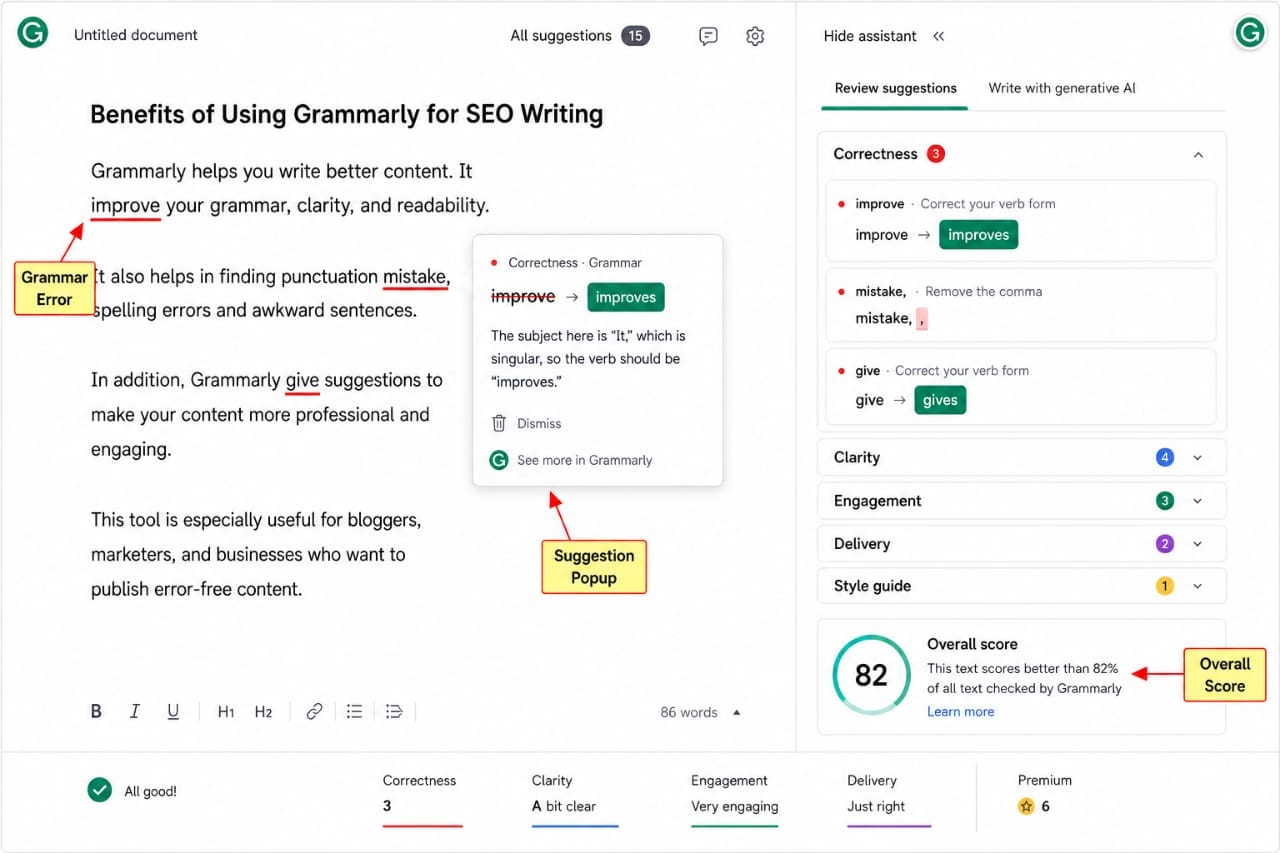This screenshot has height=853, width=1280.
Task: Set Heading 1 style
Action: click(226, 712)
